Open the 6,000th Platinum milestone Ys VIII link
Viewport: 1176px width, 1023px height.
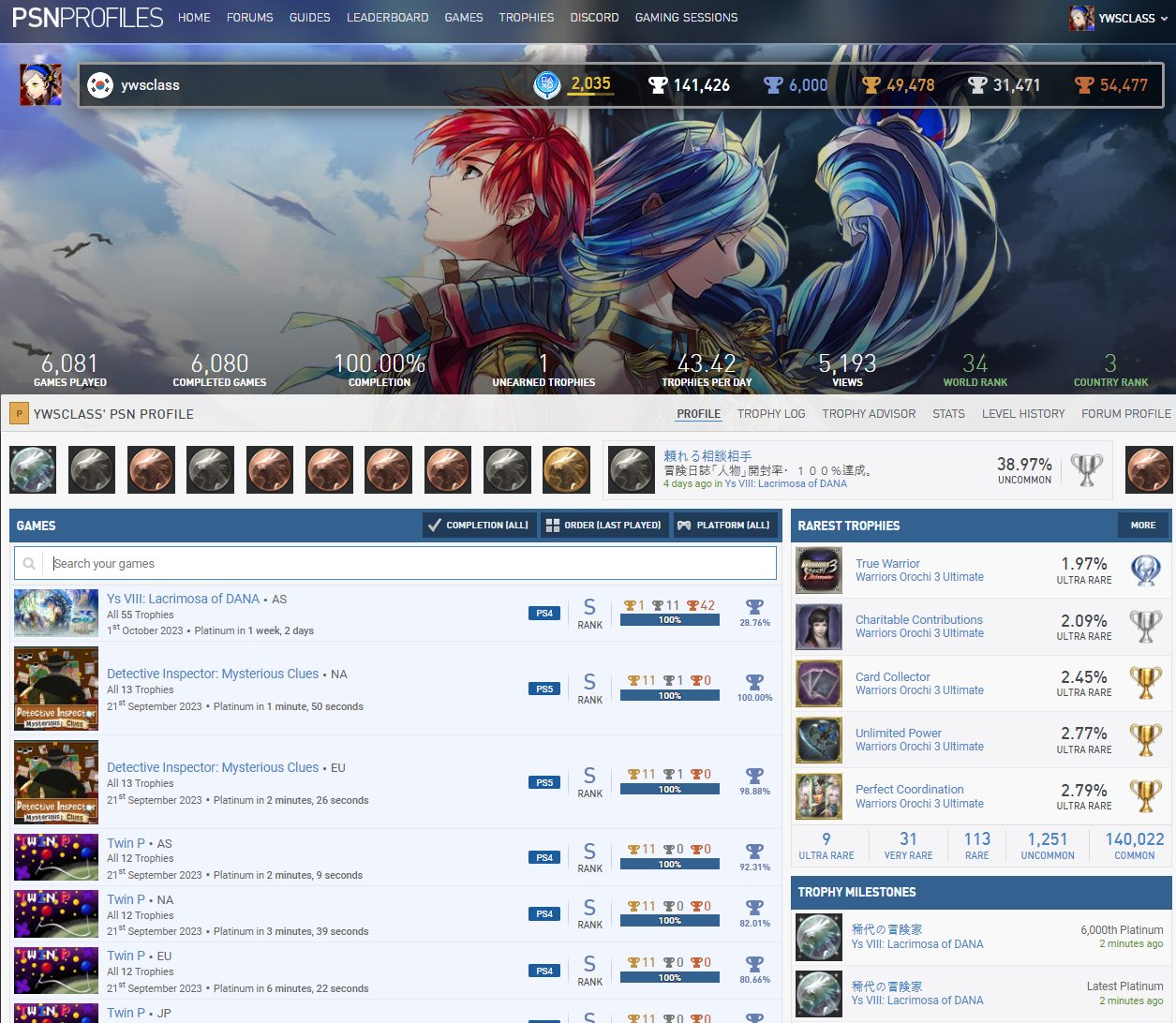click(917, 943)
